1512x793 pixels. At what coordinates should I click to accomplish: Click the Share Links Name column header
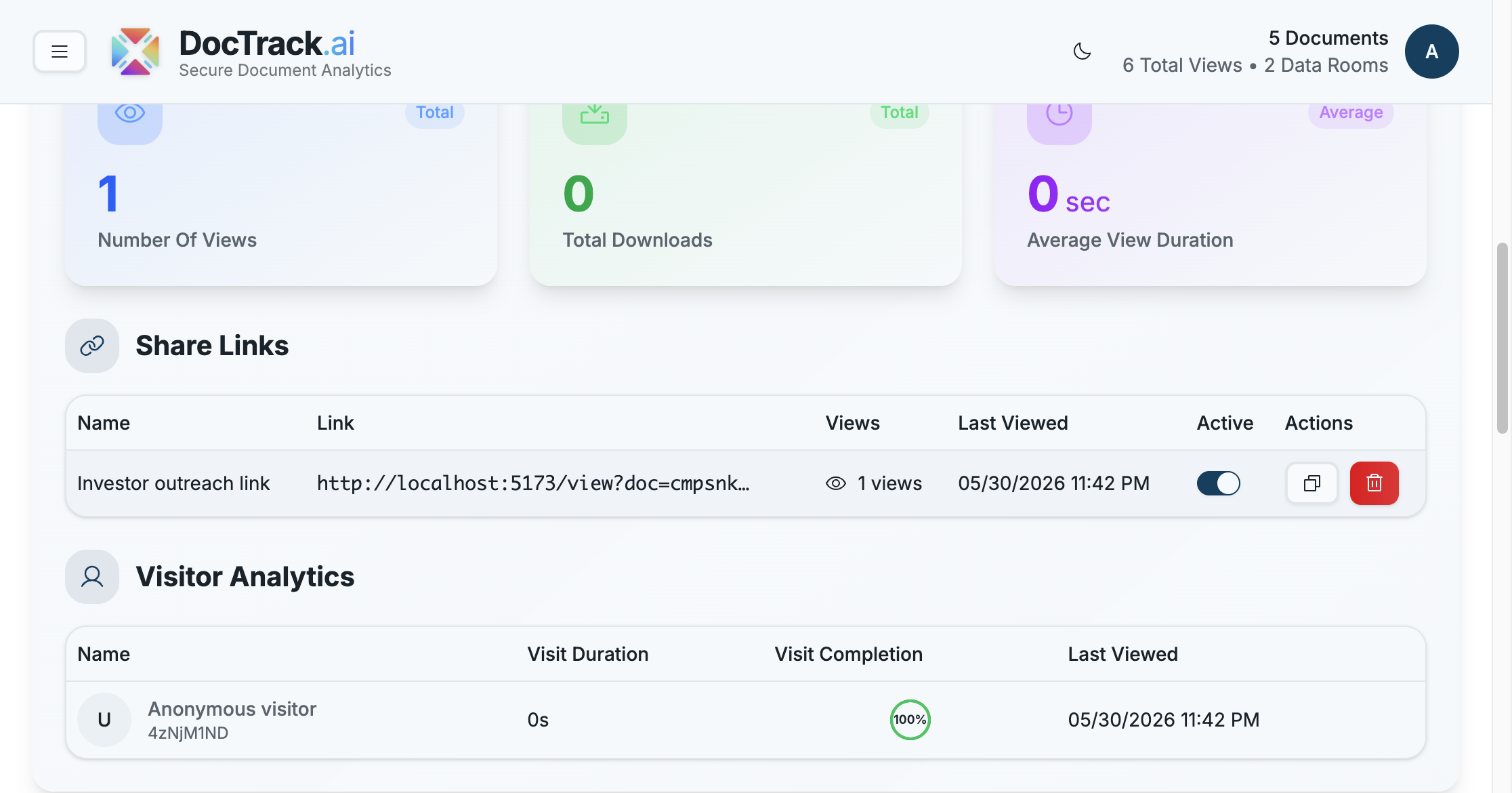click(x=104, y=423)
